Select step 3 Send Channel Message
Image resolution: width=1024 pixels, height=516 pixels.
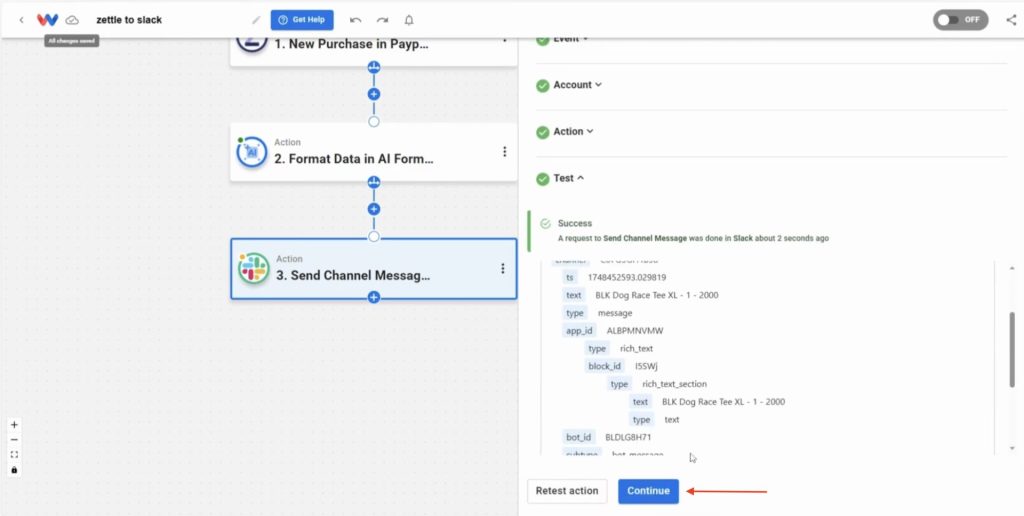[374, 268]
